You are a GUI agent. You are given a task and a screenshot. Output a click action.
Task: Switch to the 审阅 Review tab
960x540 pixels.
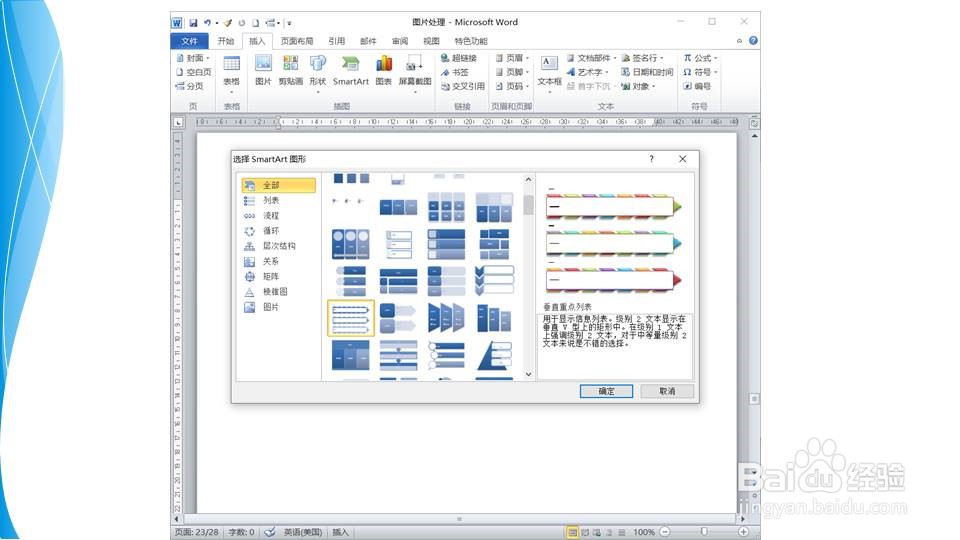[400, 41]
